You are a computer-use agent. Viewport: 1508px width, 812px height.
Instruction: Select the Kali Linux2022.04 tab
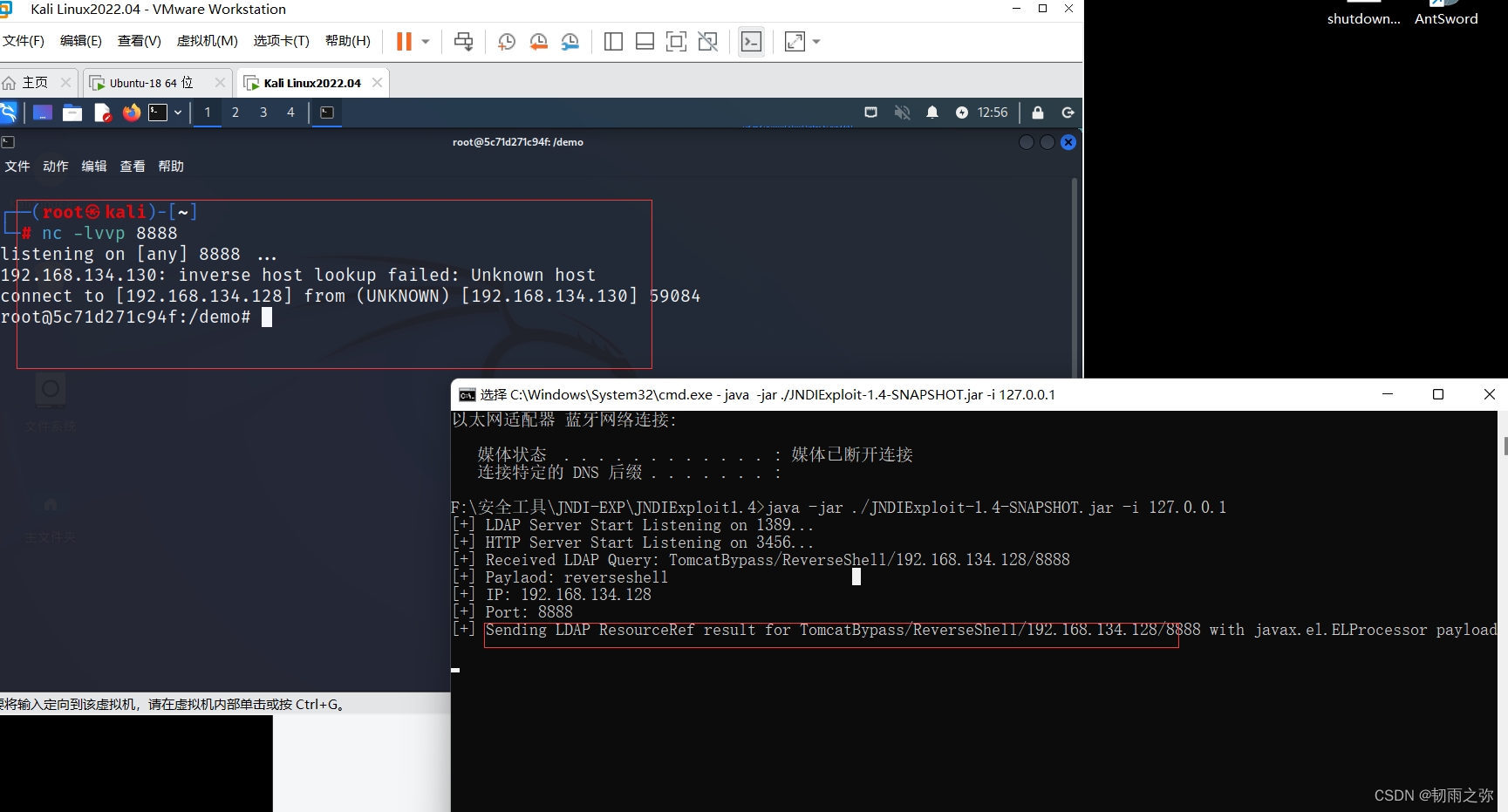[312, 83]
